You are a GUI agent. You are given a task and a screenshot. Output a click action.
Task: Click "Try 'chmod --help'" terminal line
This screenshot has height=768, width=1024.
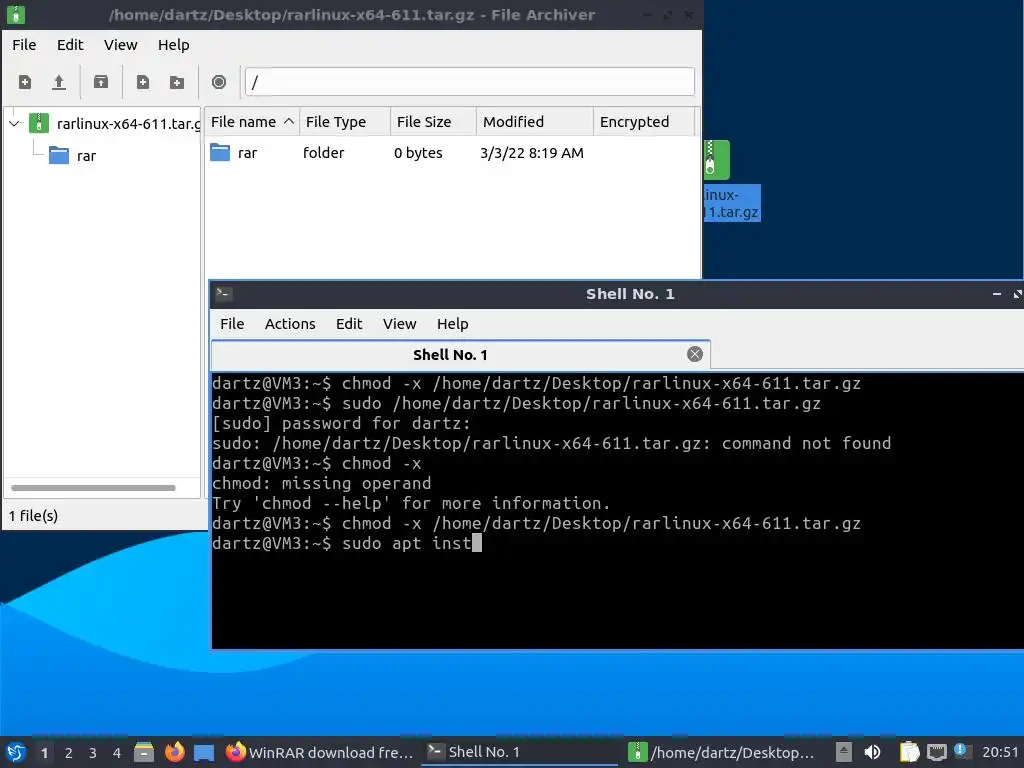(411, 504)
